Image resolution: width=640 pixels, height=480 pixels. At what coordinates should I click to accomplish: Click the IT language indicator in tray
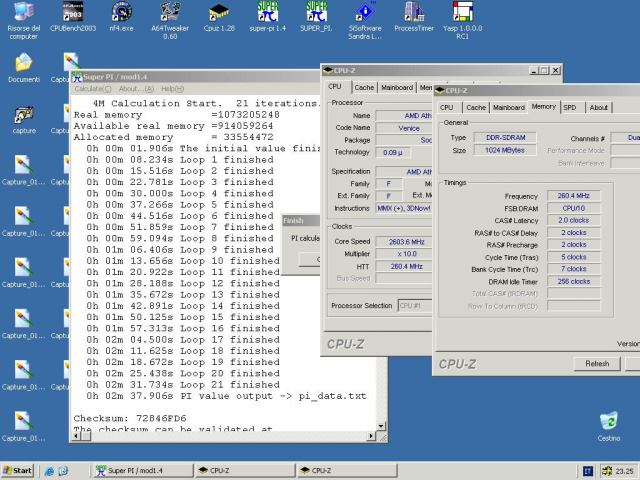(587, 471)
